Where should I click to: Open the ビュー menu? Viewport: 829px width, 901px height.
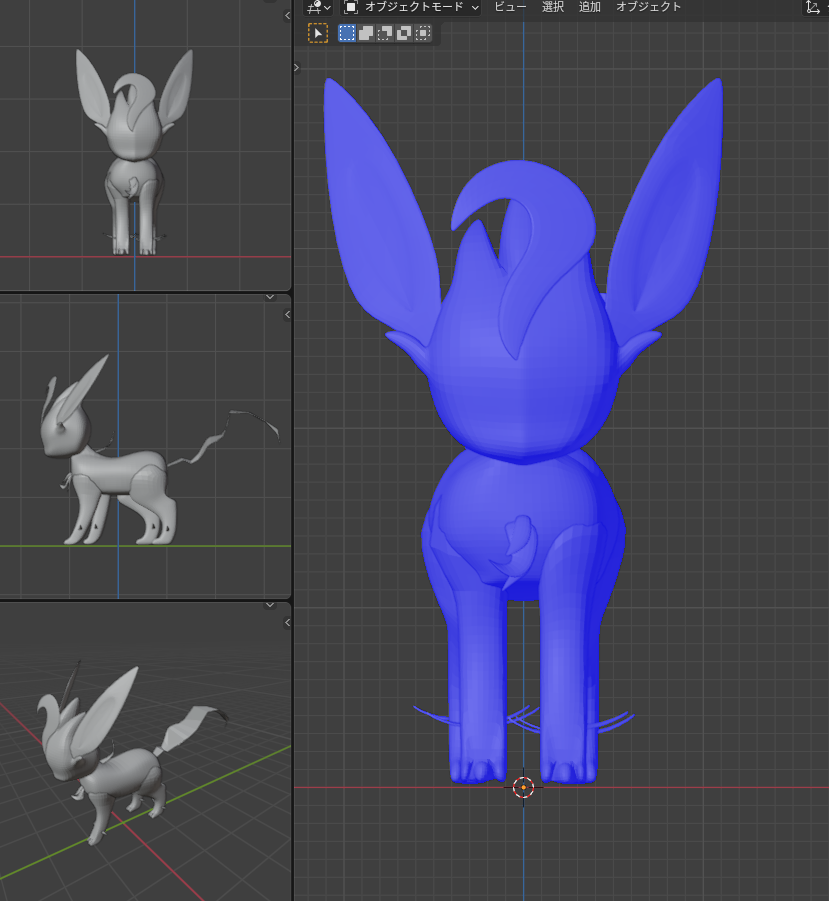(510, 7)
